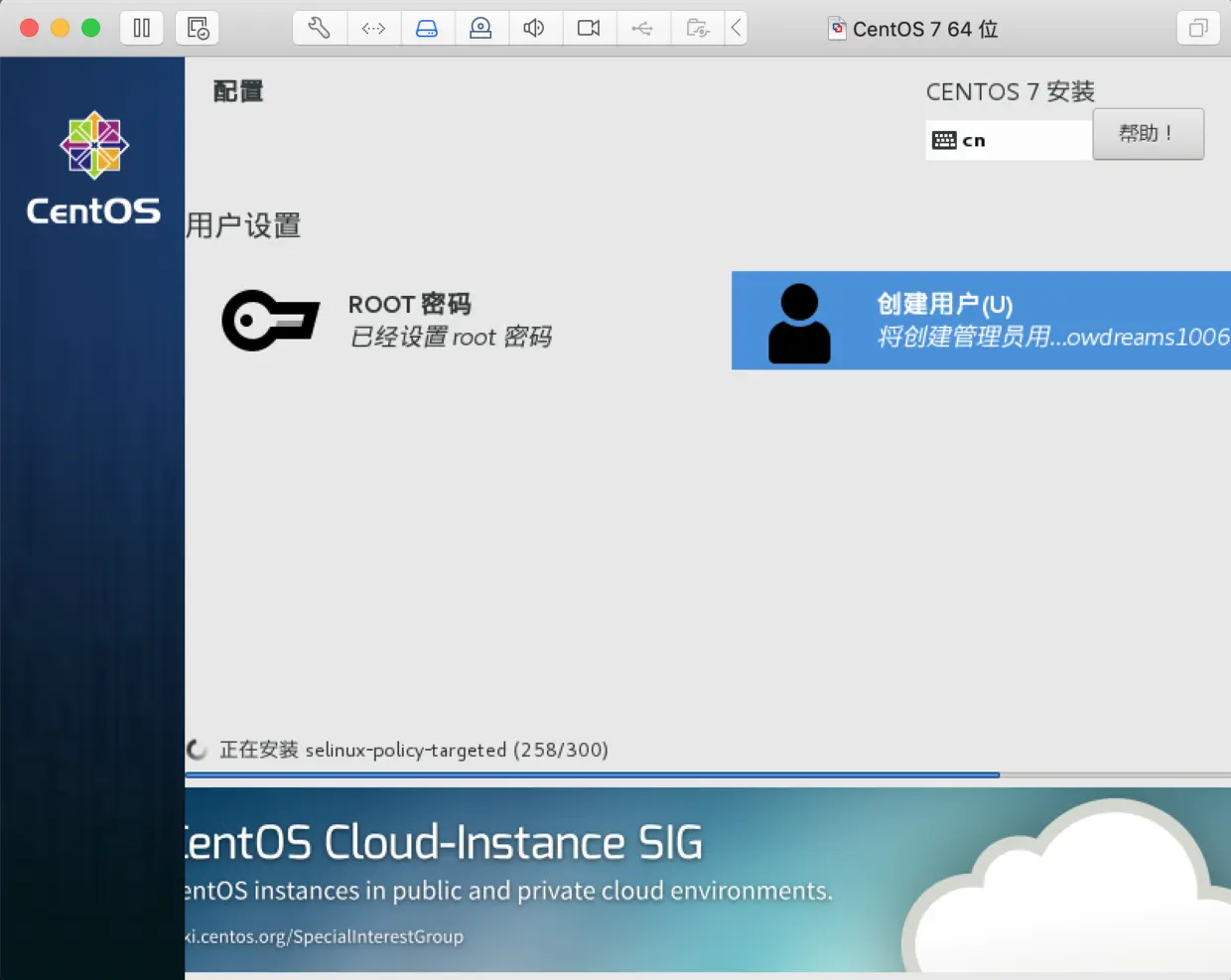Toggle the snapshot button in the toolbar

[197, 28]
